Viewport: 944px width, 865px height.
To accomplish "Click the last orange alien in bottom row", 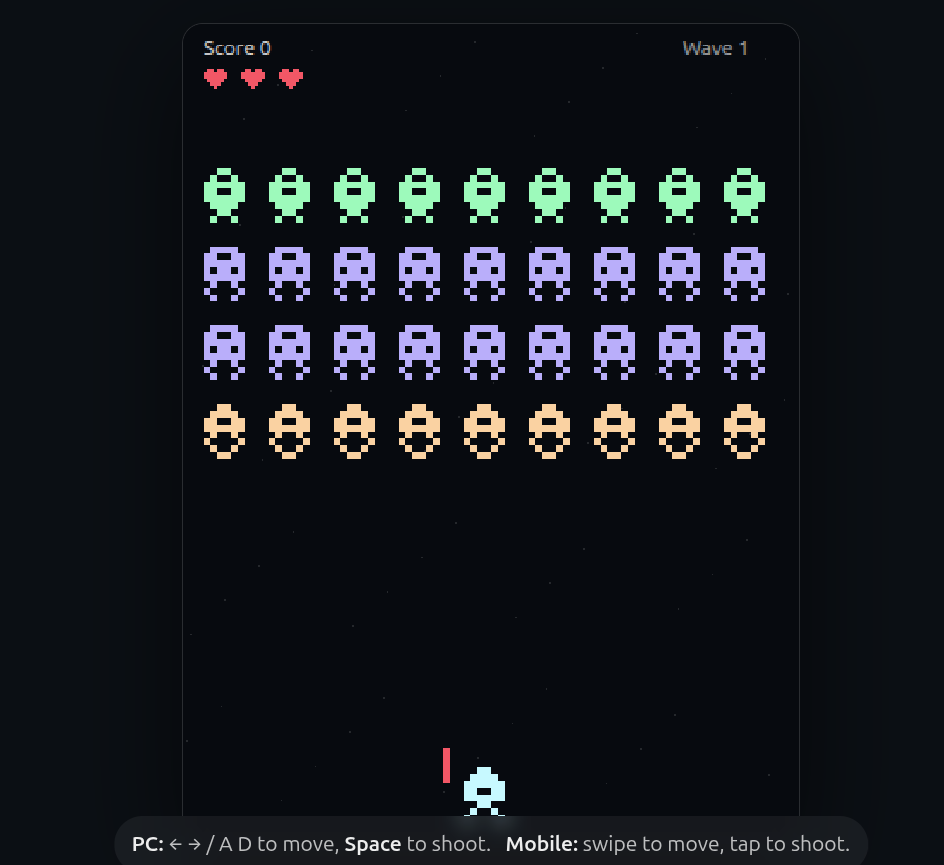I will pyautogui.click(x=744, y=432).
